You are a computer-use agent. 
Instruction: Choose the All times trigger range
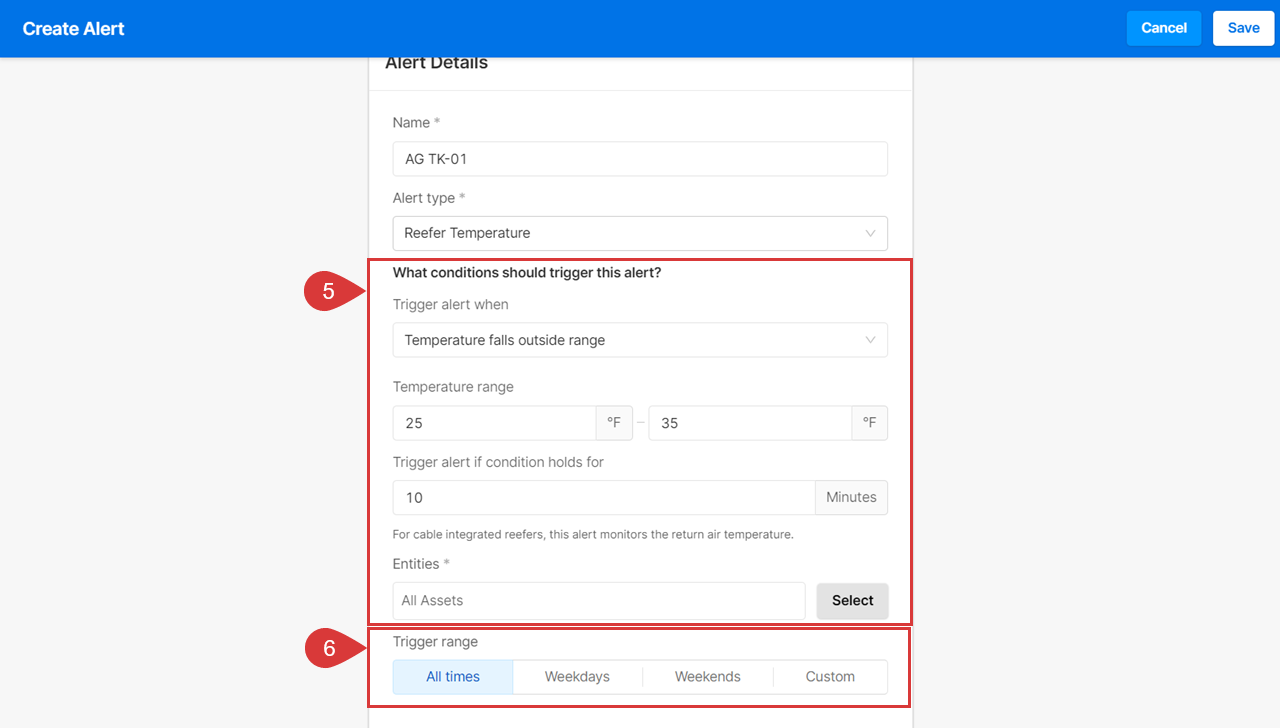[453, 677]
